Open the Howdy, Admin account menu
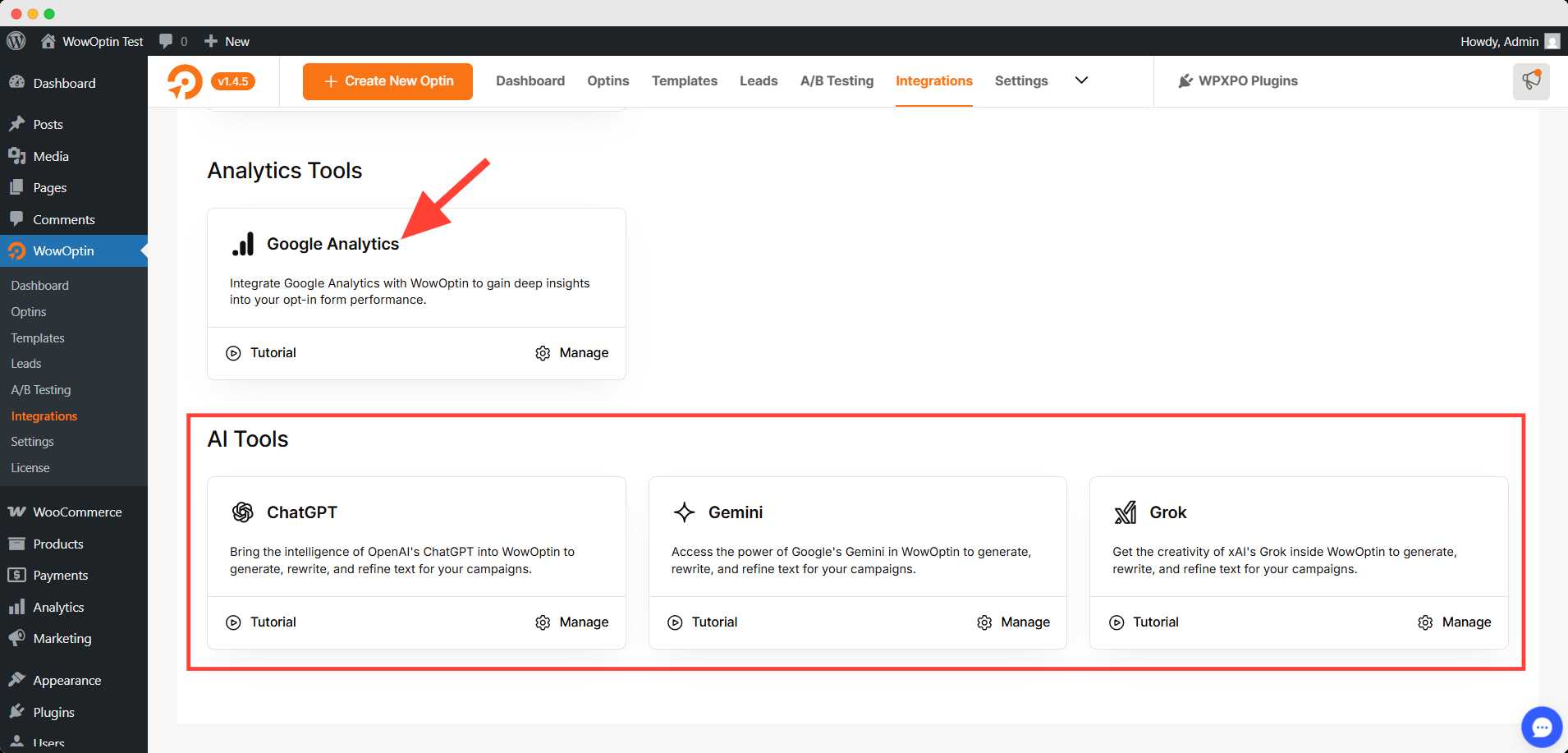The image size is (1568, 753). click(x=1510, y=41)
